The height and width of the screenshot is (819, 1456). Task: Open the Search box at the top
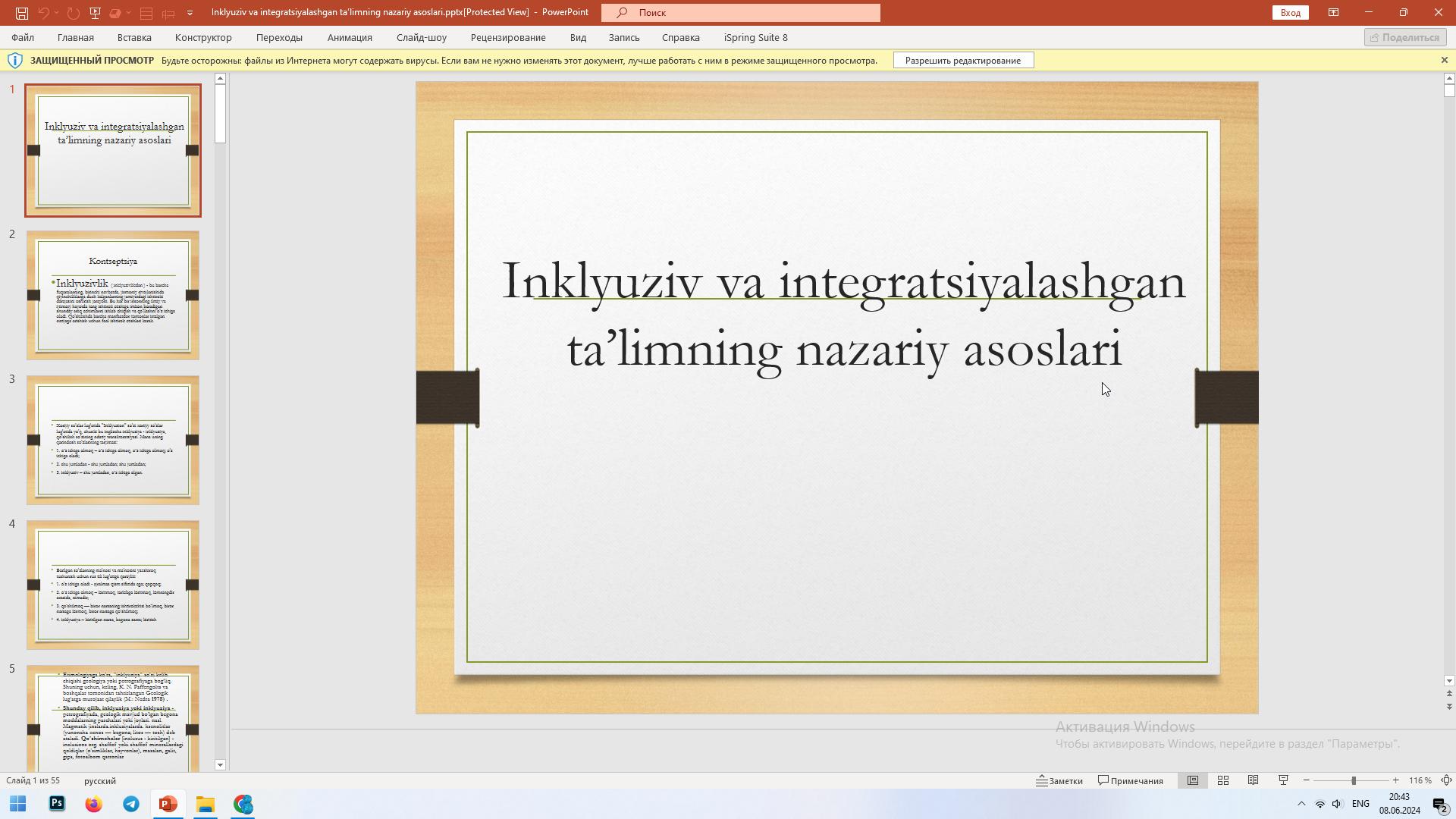coord(742,12)
